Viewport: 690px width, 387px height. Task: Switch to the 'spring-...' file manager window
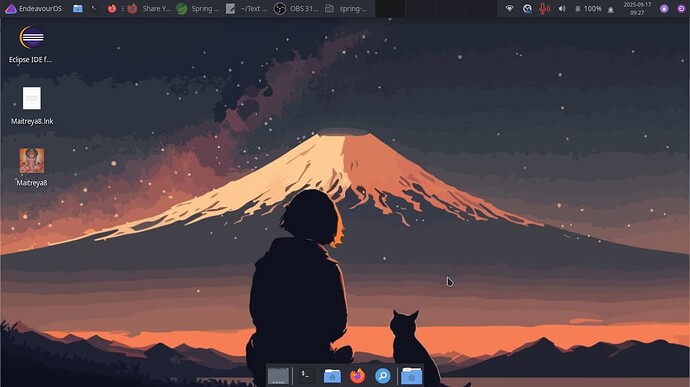pyautogui.click(x=346, y=8)
